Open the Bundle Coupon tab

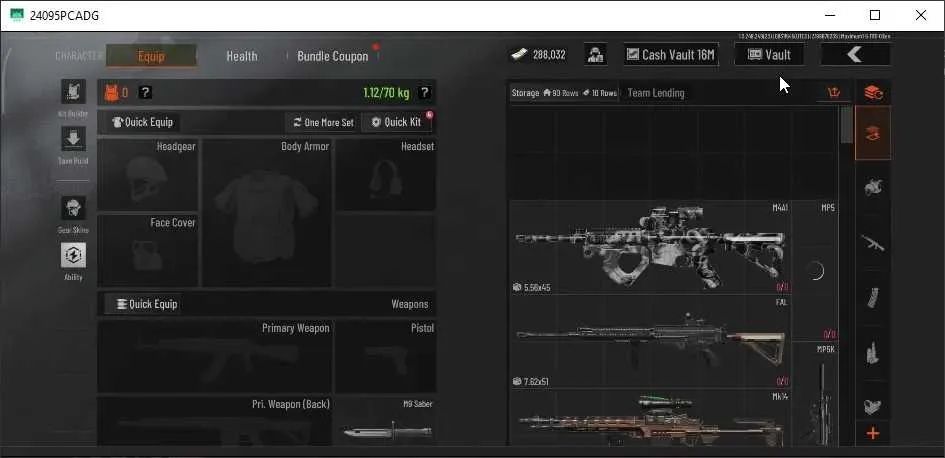333,56
